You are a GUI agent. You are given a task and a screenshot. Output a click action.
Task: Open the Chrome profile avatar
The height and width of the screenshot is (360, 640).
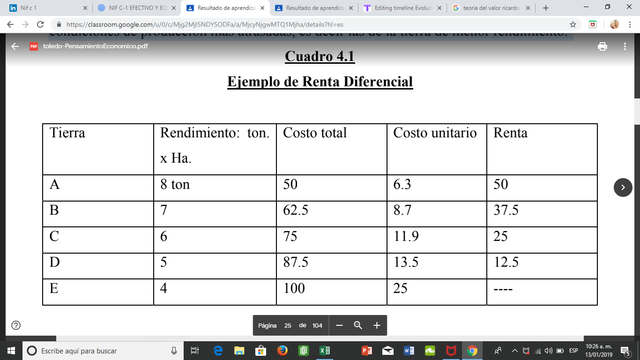click(614, 24)
